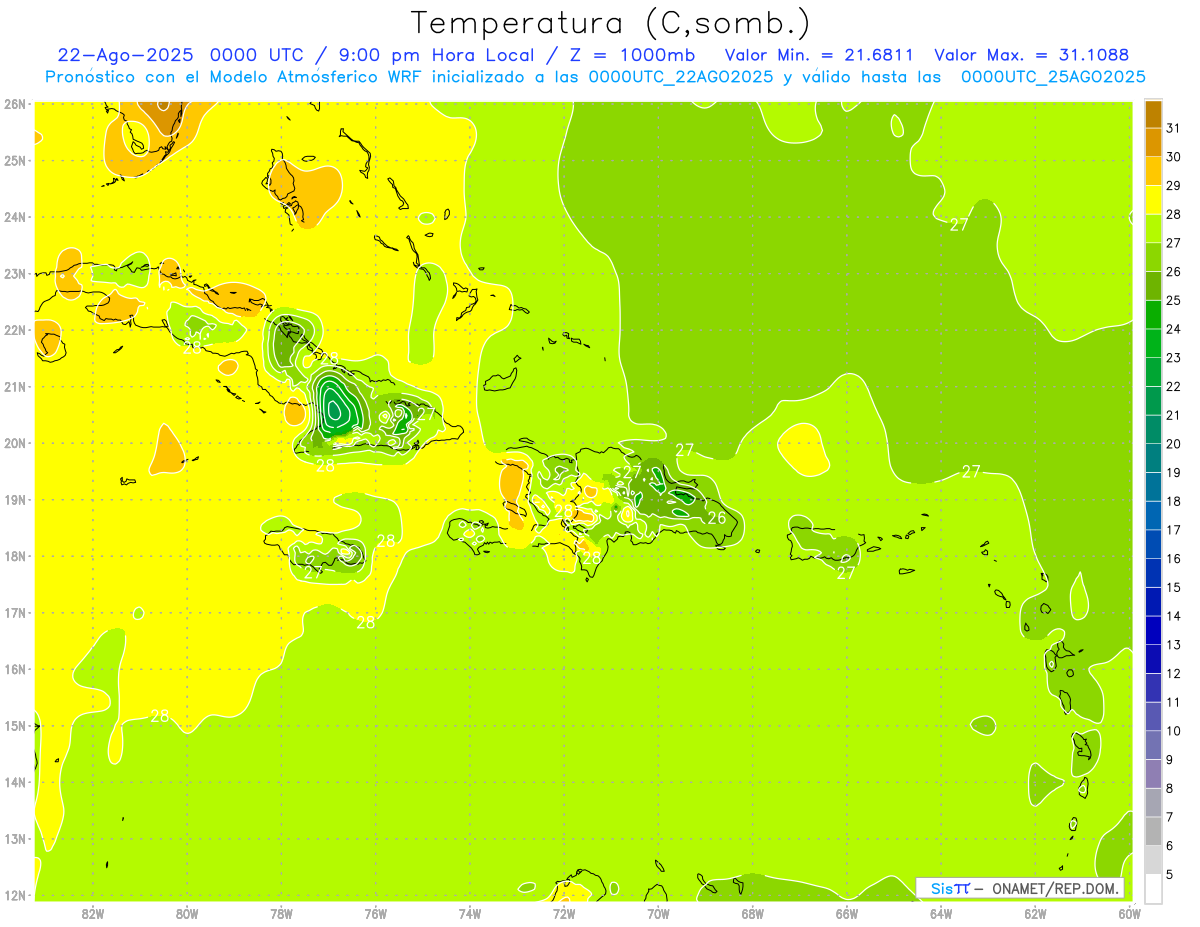Click the "25N" latitude axis label
This screenshot has height=927, width=1200.
(15, 160)
